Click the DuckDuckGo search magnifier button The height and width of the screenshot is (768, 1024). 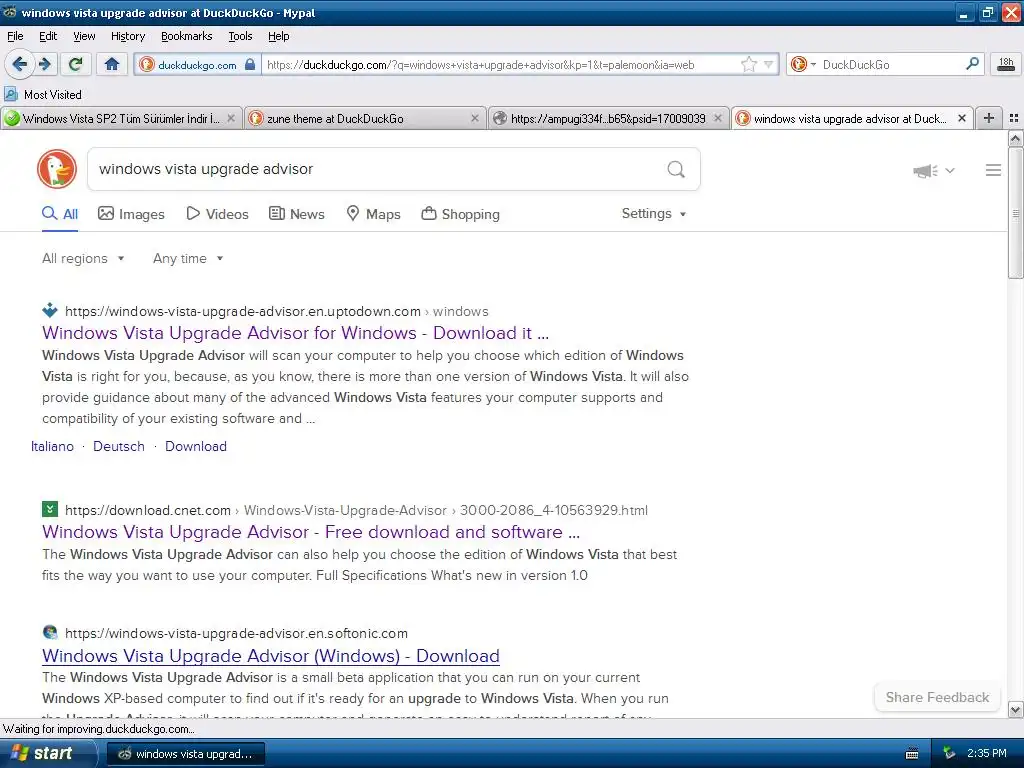pyautogui.click(x=676, y=169)
